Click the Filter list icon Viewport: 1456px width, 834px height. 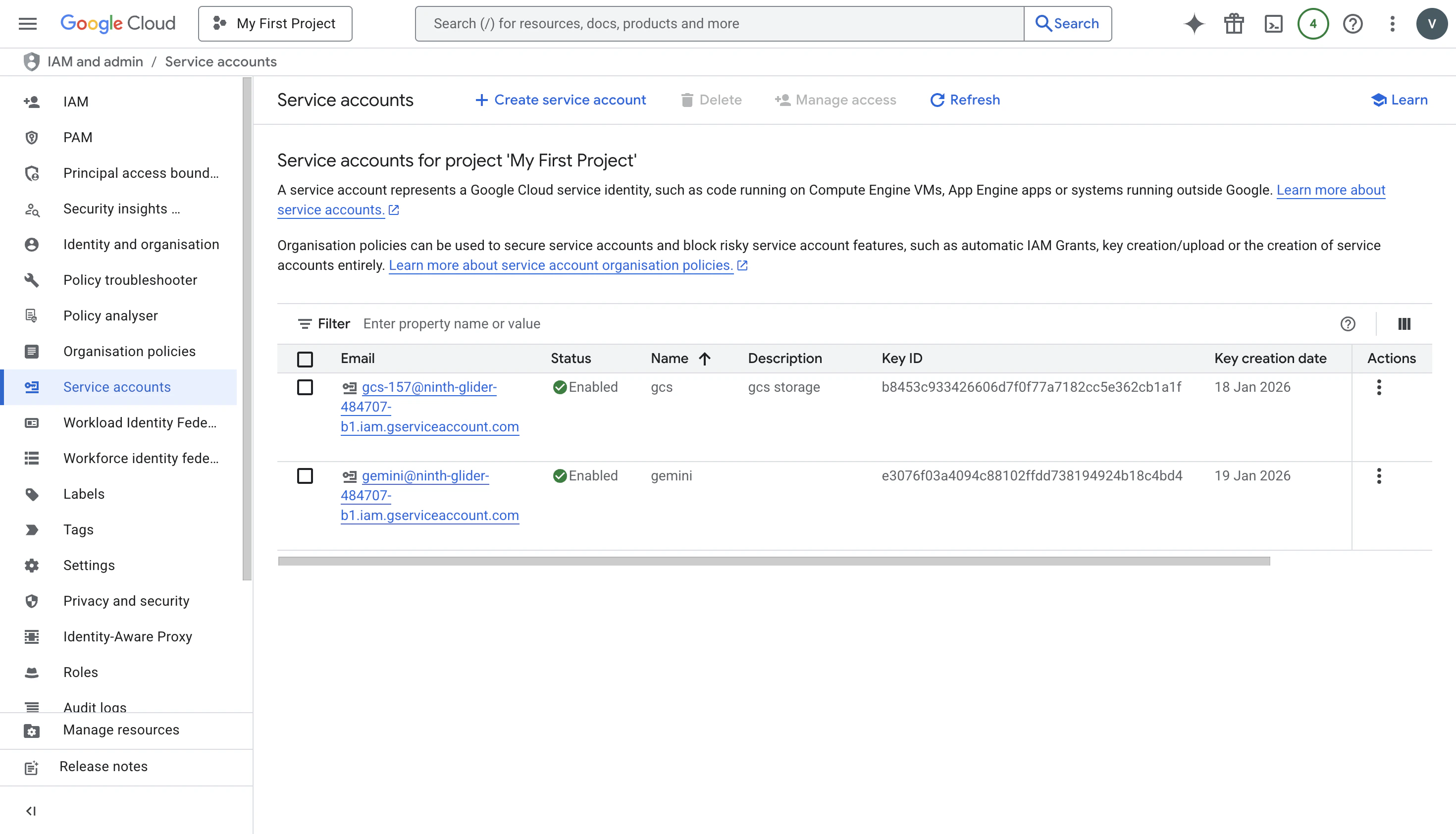point(305,323)
